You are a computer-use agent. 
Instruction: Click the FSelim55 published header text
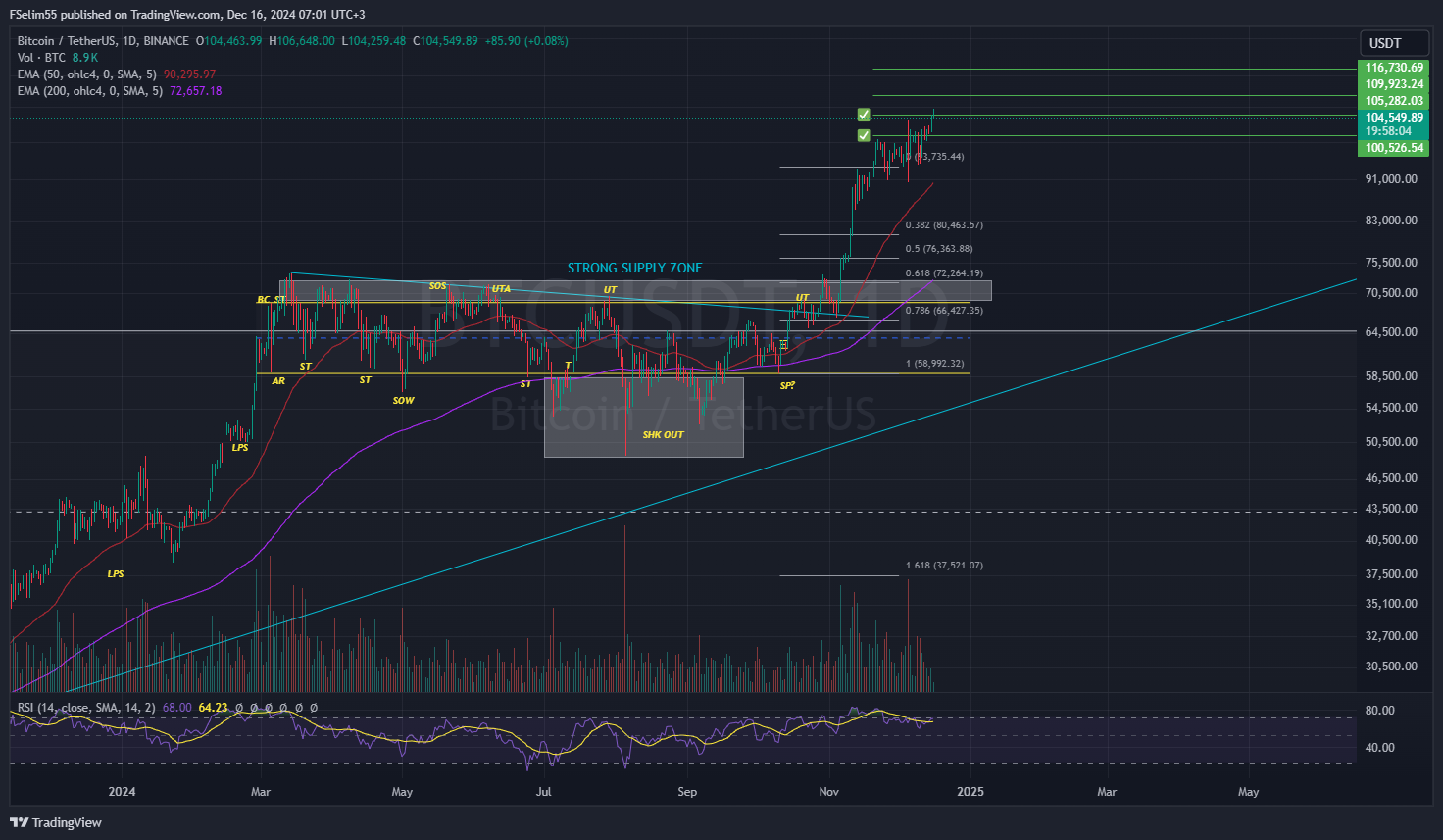point(187,15)
